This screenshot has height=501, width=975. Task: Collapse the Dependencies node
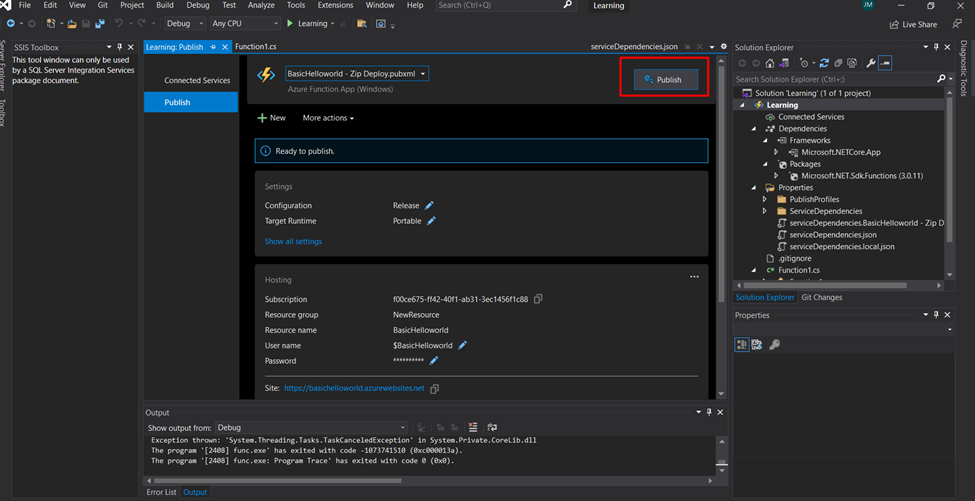[x=754, y=129]
